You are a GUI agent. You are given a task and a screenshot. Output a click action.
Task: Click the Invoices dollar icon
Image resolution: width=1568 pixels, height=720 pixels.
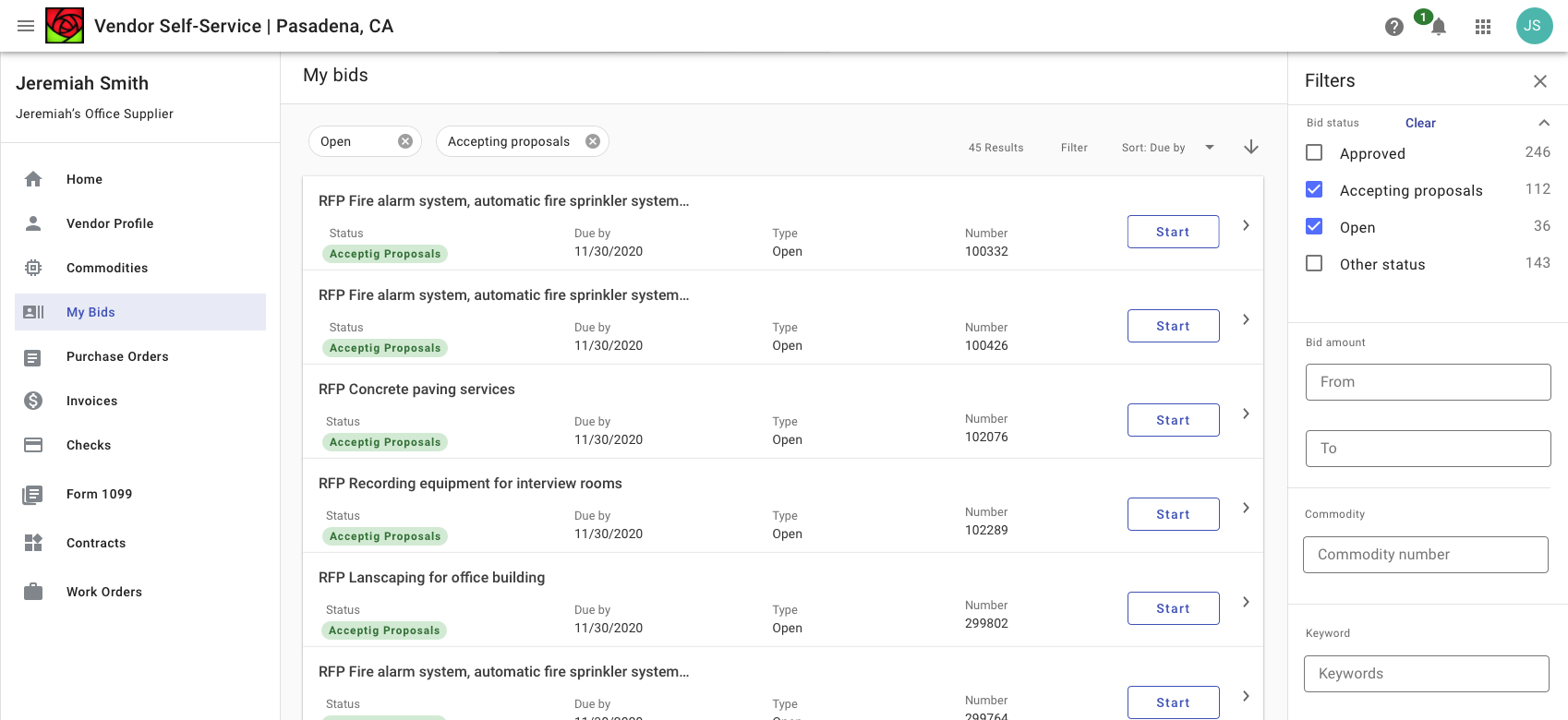click(x=33, y=401)
